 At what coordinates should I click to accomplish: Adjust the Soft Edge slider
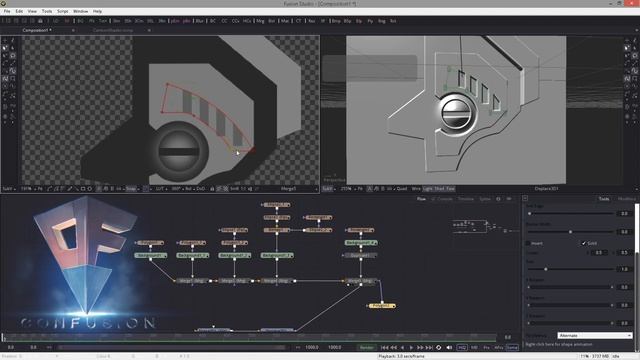pos(571,213)
